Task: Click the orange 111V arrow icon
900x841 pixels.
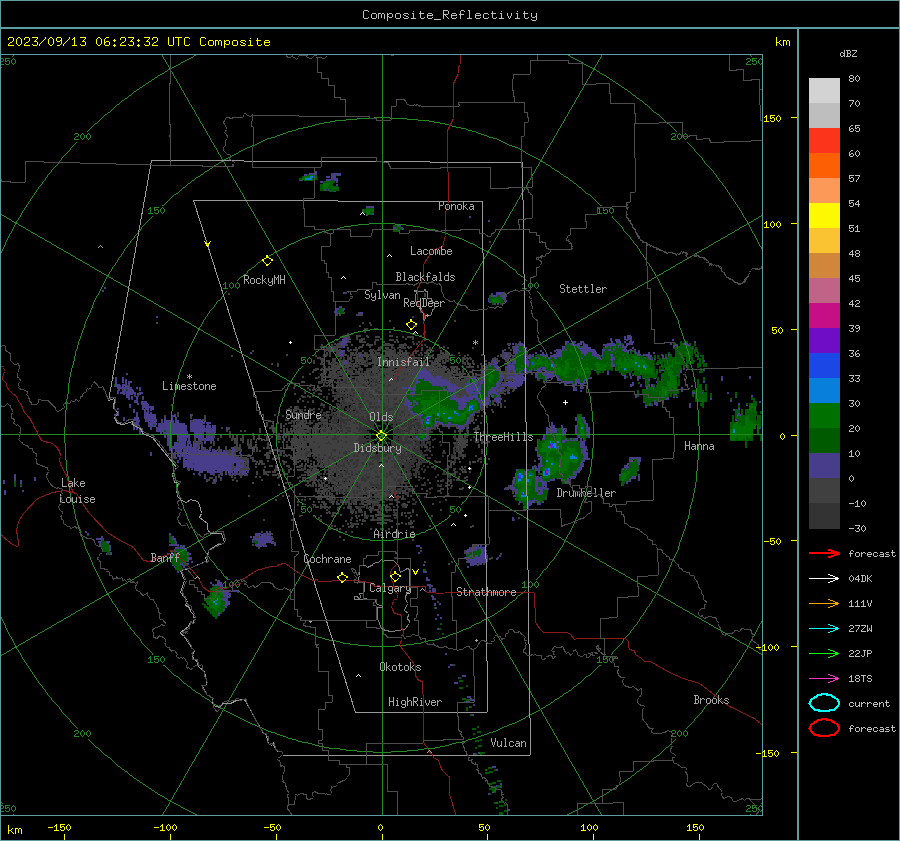Action: [x=824, y=603]
